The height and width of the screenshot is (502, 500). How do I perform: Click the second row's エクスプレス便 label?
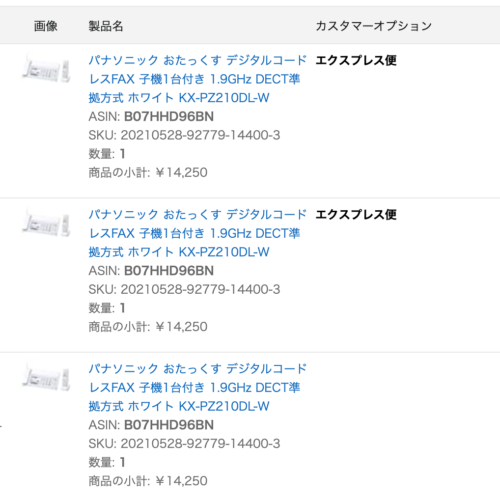(356, 215)
